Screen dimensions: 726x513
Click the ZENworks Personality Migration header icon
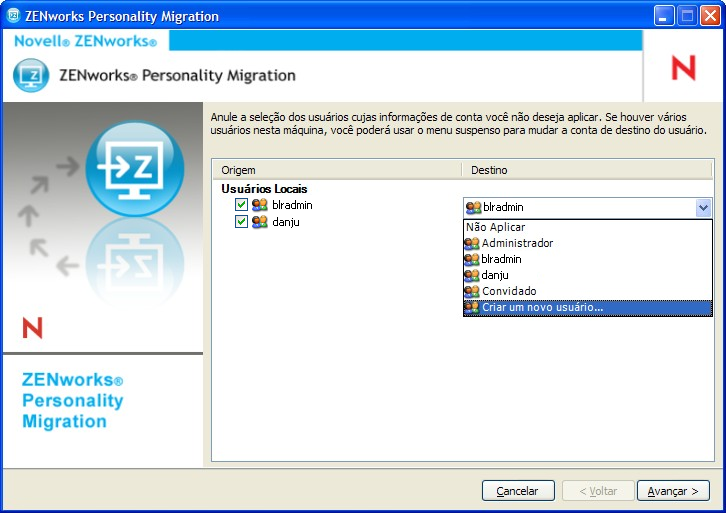[x=31, y=75]
